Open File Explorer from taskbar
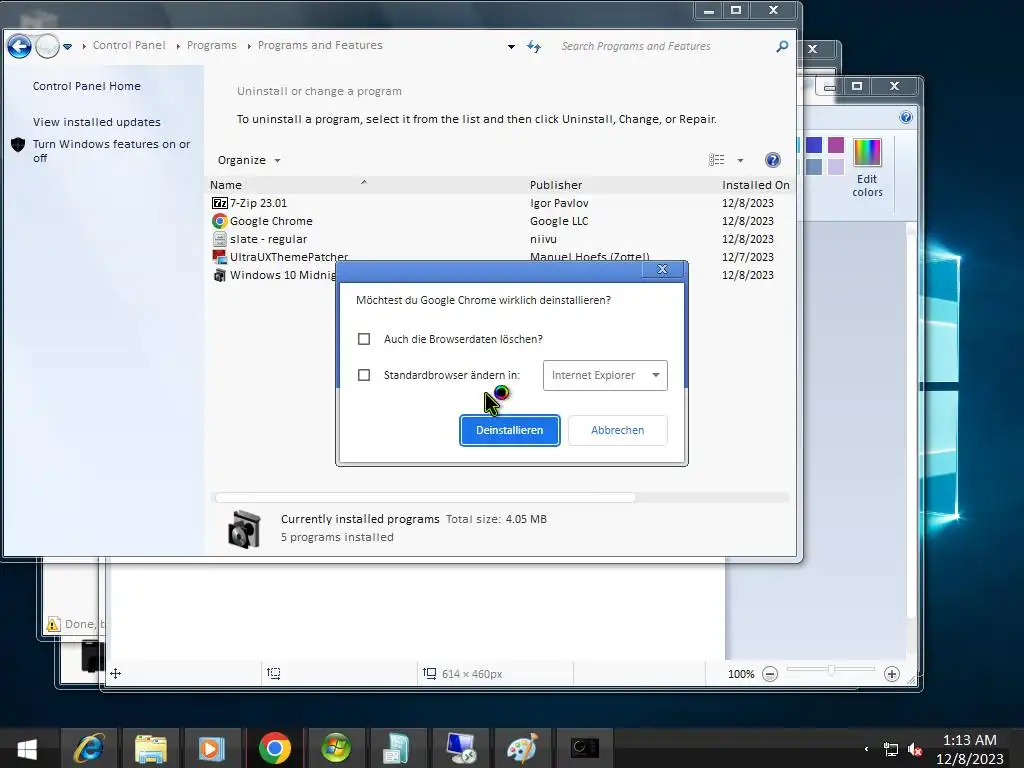The height and width of the screenshot is (768, 1024). [151, 748]
